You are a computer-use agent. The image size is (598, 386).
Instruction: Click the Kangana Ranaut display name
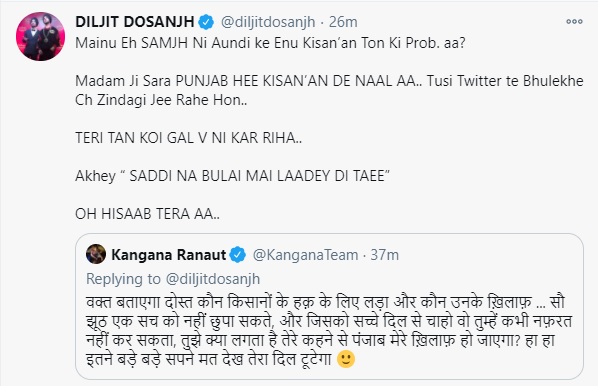[169, 255]
